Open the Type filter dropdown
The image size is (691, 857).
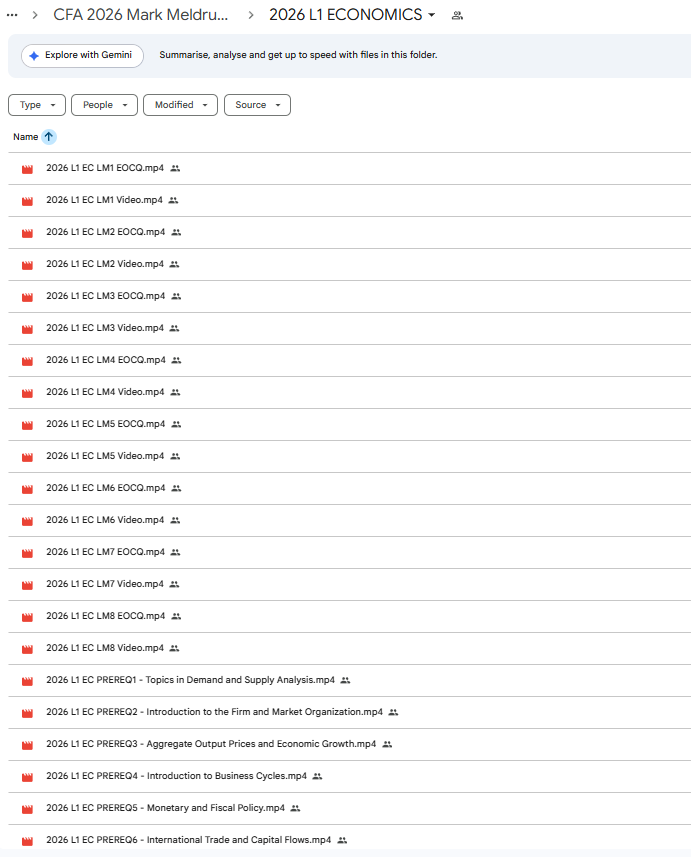point(37,105)
